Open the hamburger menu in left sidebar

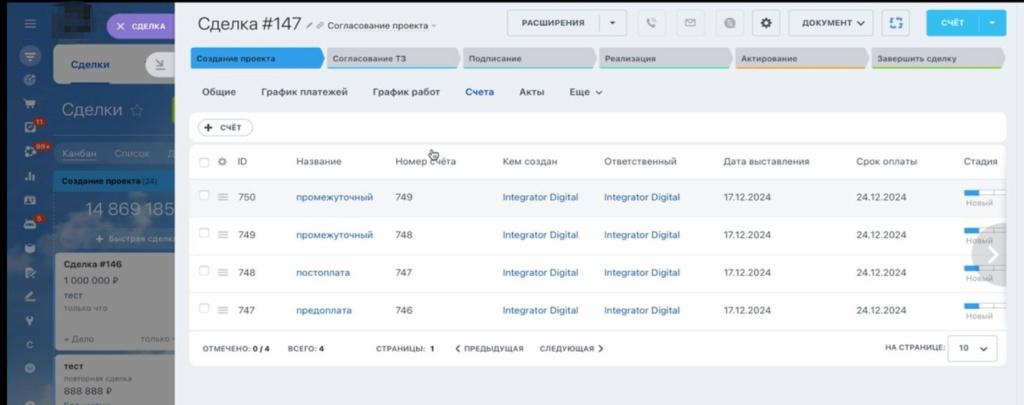pyautogui.click(x=30, y=24)
